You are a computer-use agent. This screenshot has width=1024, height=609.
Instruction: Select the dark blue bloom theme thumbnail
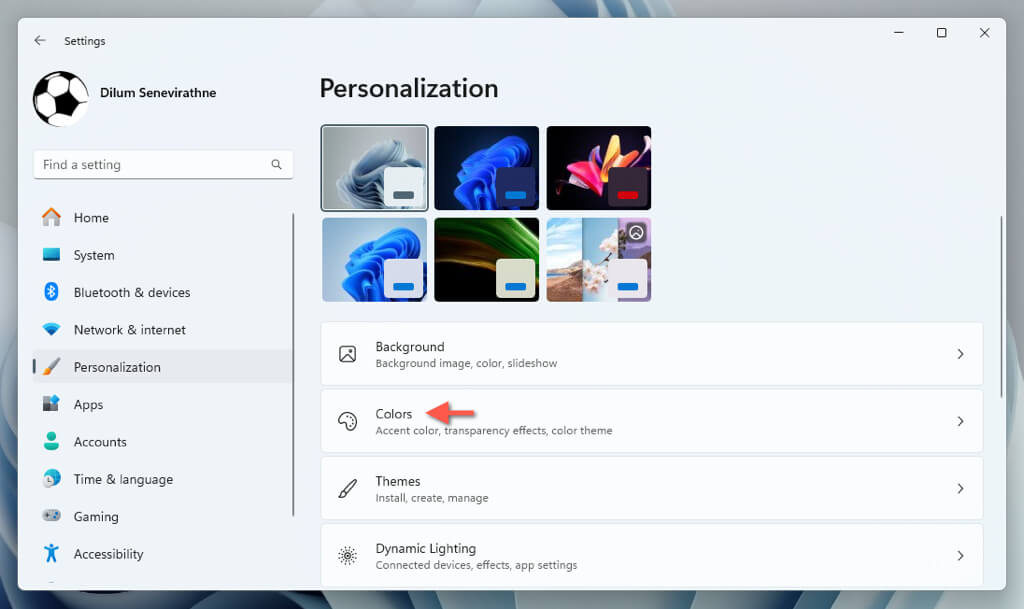tap(487, 168)
